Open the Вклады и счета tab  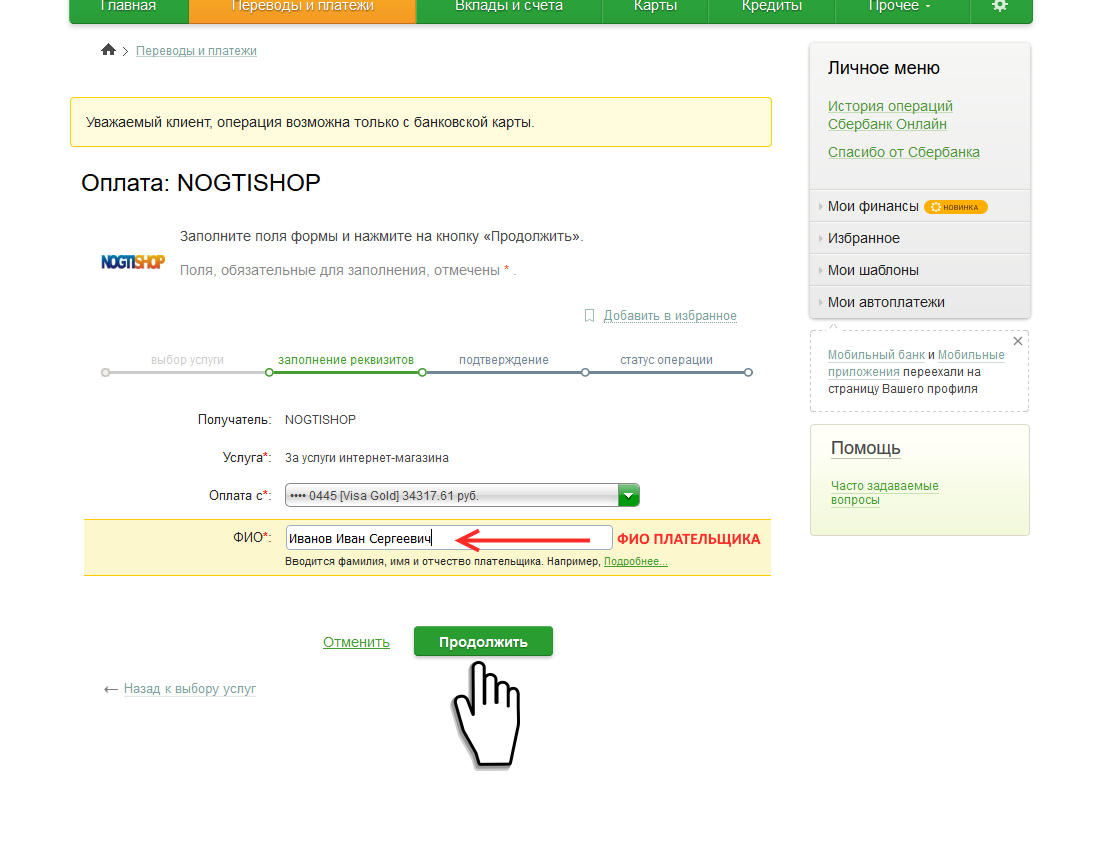coord(509,6)
